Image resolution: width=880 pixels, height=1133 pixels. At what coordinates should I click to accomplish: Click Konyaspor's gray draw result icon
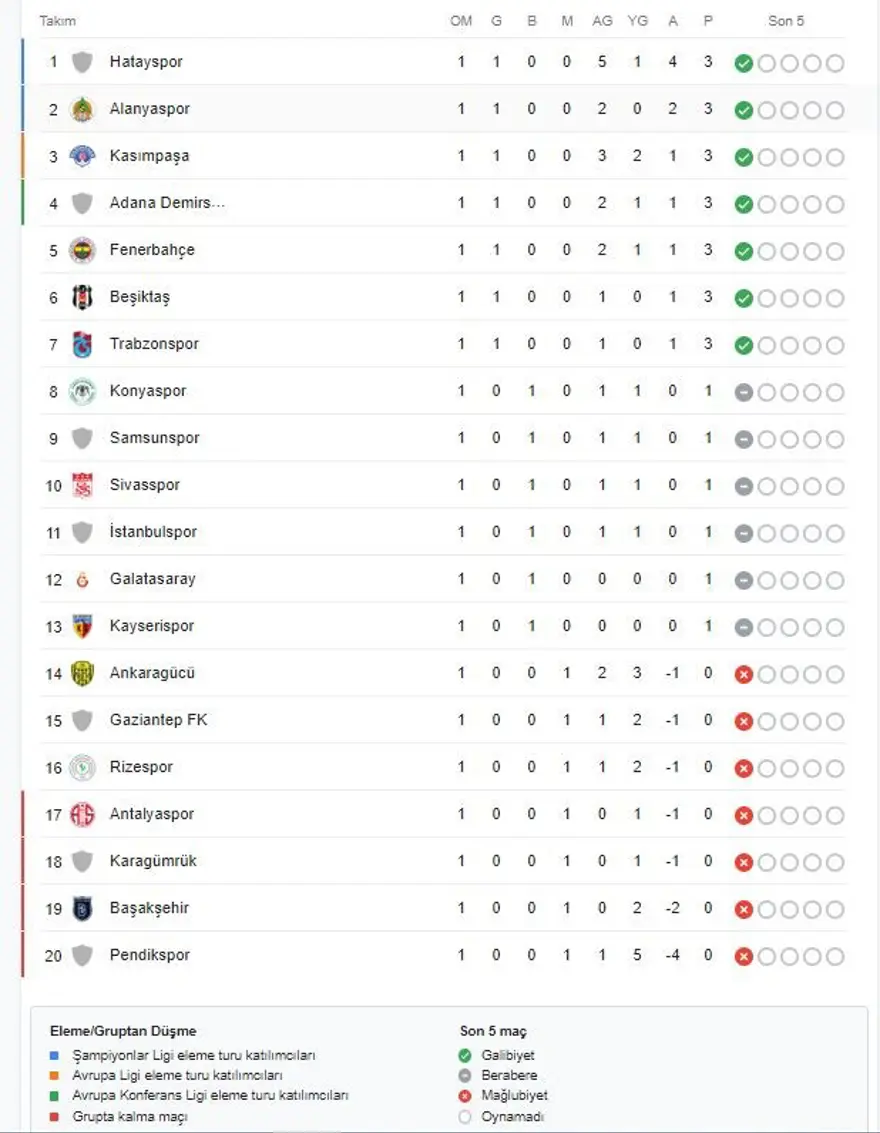pyautogui.click(x=743, y=392)
